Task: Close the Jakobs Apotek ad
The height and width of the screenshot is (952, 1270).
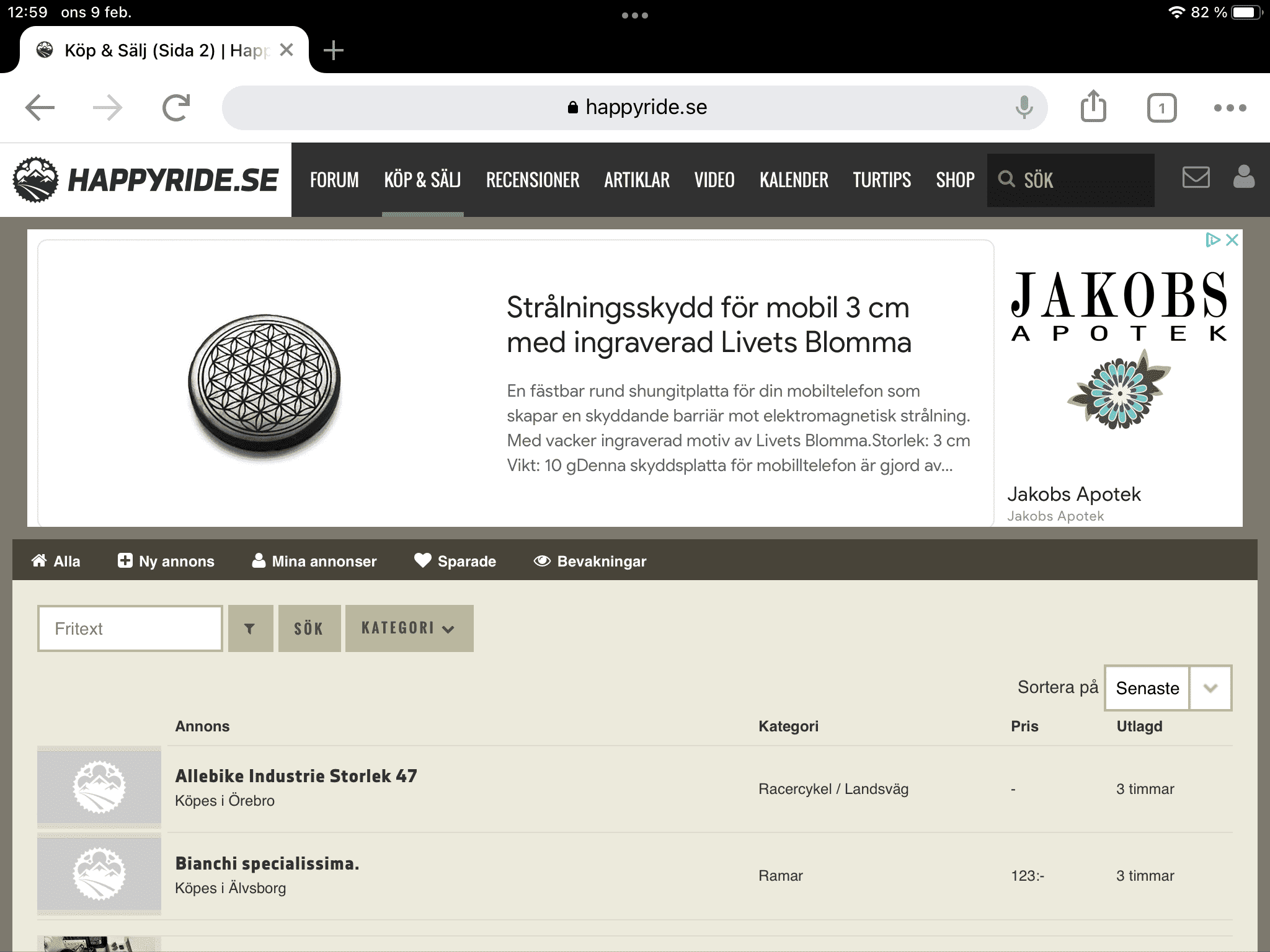Action: click(x=1232, y=240)
